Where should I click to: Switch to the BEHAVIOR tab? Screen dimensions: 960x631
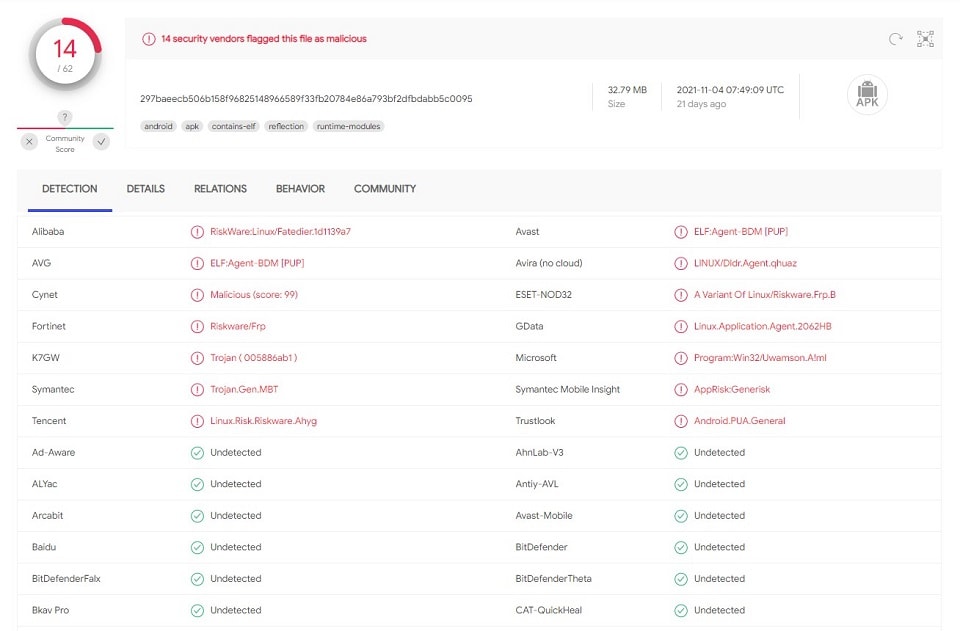click(300, 189)
